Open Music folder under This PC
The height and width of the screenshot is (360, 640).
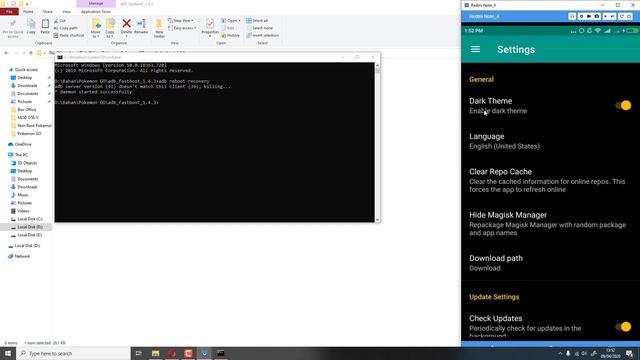(x=23, y=195)
